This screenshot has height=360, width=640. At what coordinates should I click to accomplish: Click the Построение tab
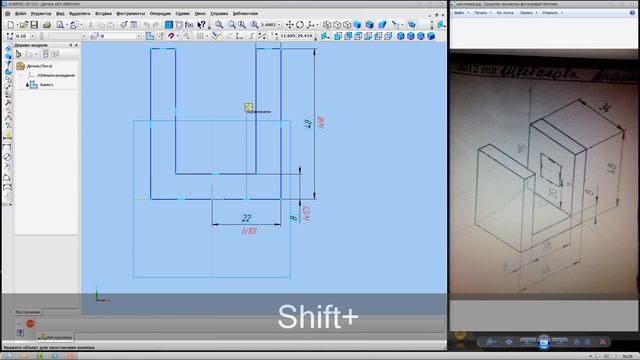coord(28,312)
